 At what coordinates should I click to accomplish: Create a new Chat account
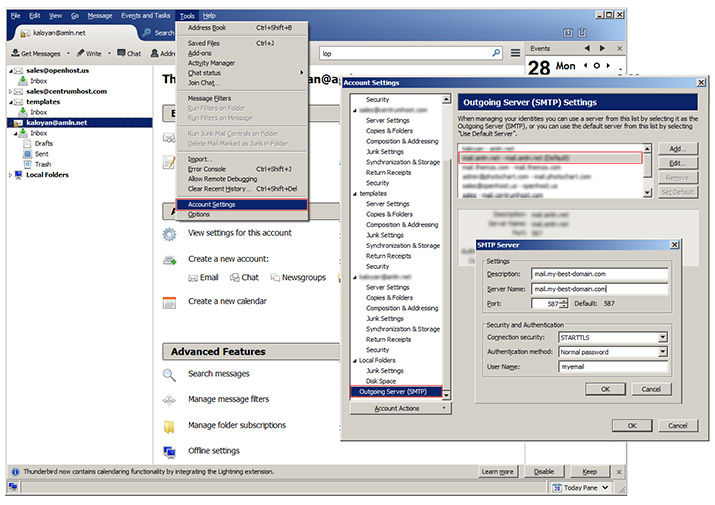[x=244, y=277]
